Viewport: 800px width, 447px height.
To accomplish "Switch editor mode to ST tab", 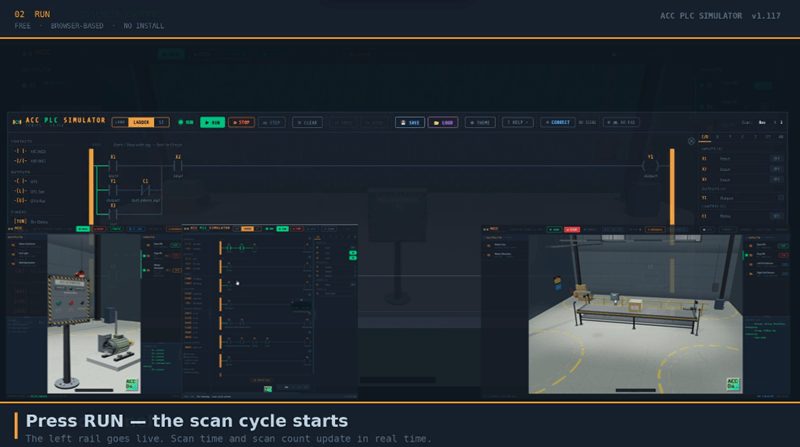I will coord(161,122).
